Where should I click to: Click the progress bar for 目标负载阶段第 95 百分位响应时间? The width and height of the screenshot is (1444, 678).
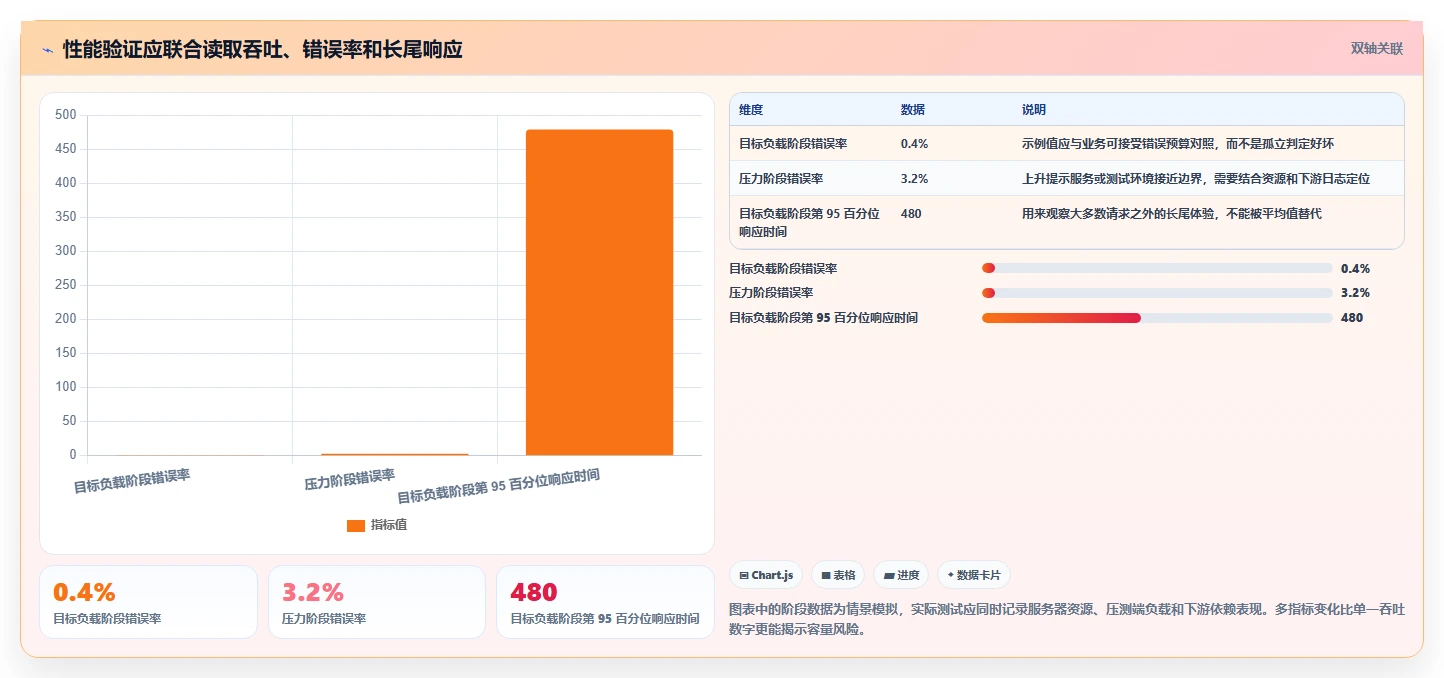pos(1157,318)
